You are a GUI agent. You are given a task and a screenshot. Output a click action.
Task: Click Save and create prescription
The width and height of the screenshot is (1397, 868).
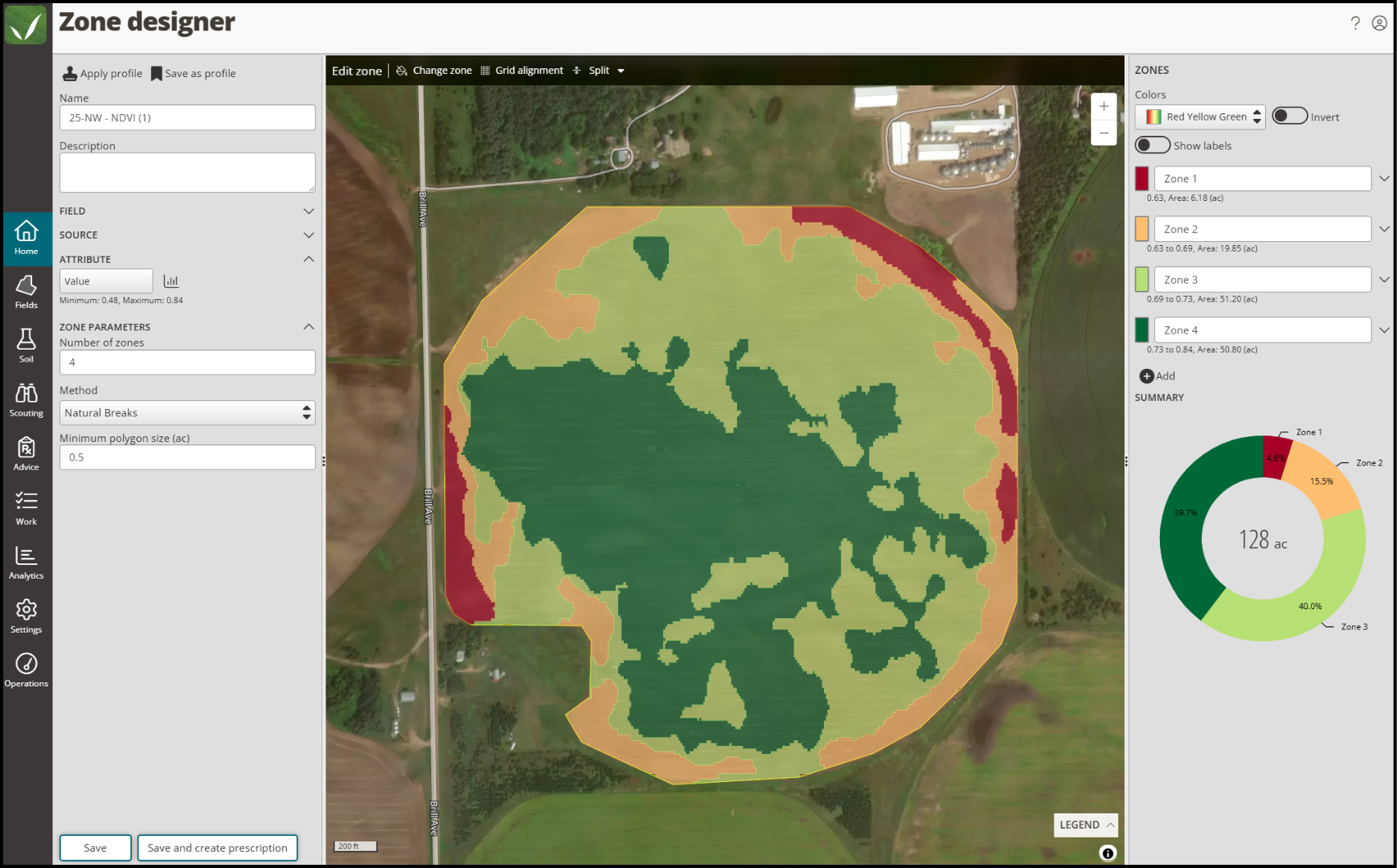coord(217,848)
